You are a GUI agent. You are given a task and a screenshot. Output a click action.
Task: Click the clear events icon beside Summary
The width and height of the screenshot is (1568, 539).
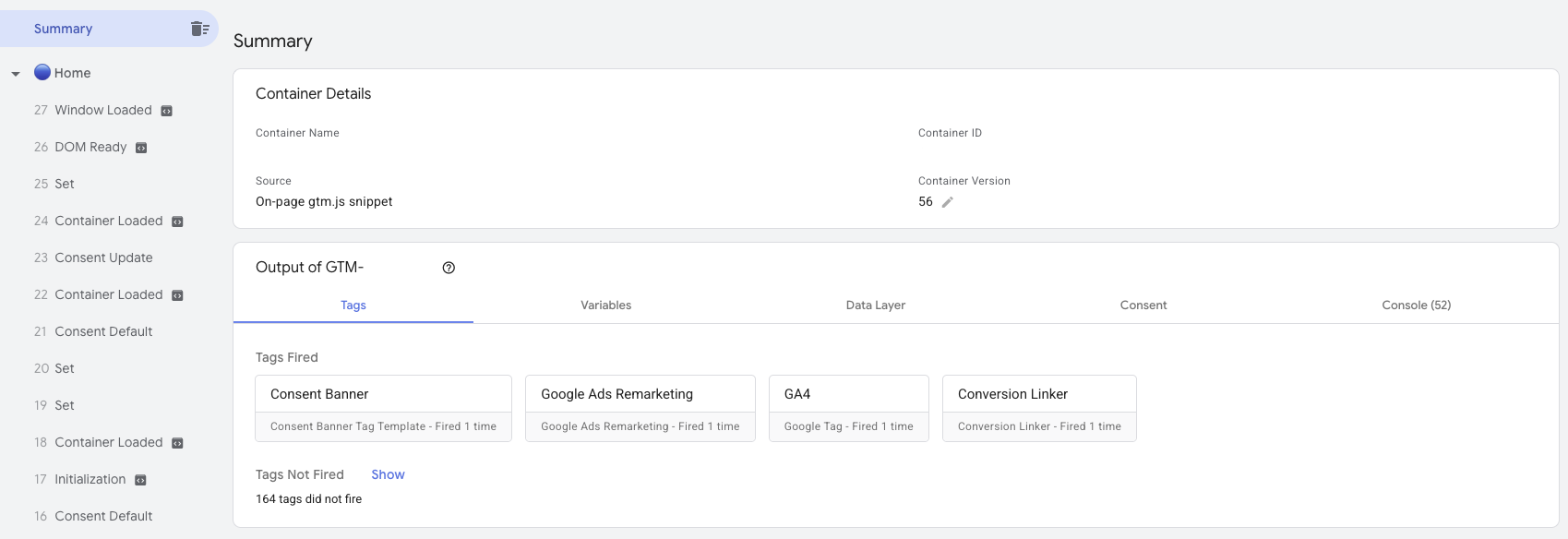199,29
